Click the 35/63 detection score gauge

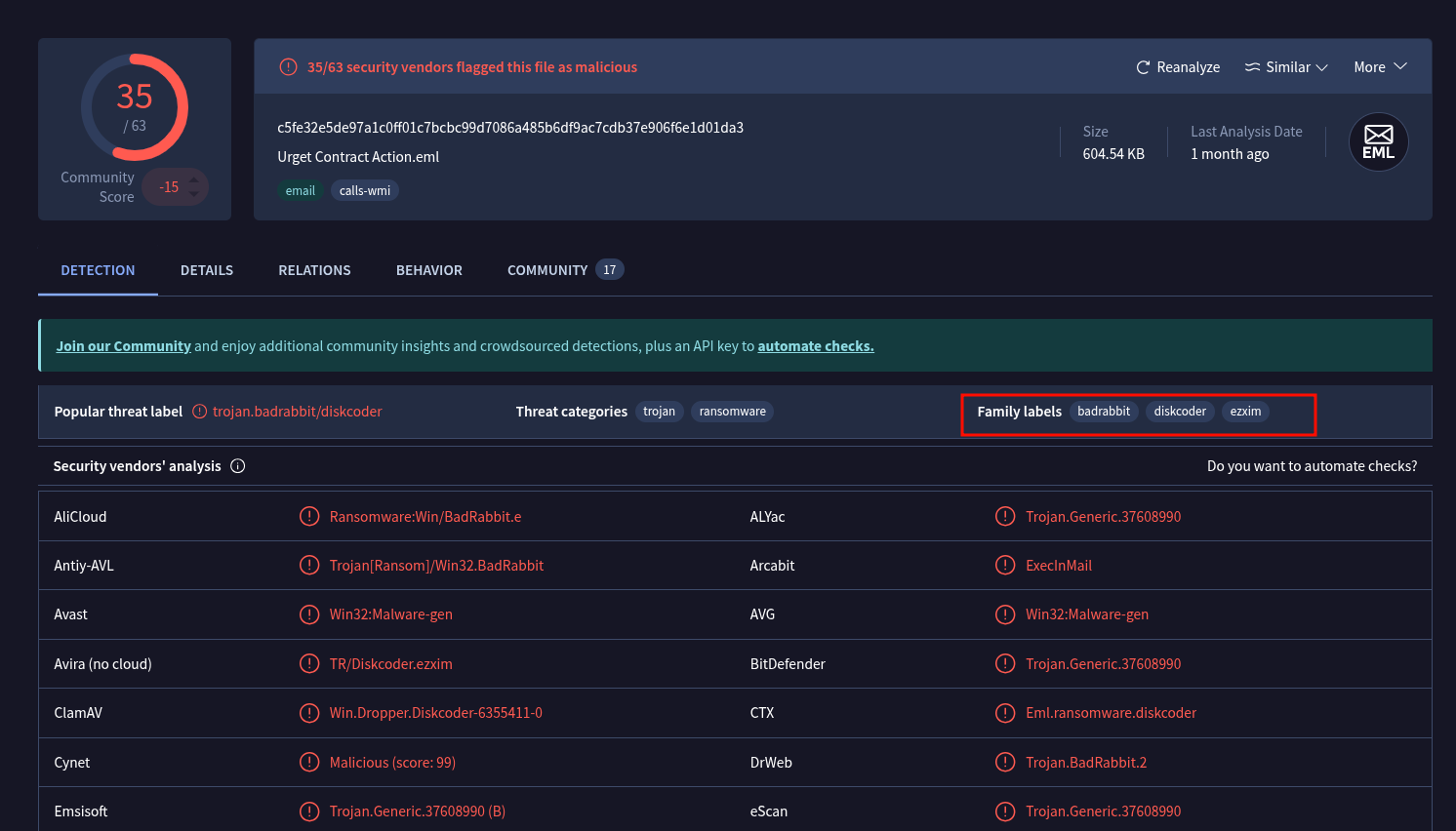pos(135,107)
